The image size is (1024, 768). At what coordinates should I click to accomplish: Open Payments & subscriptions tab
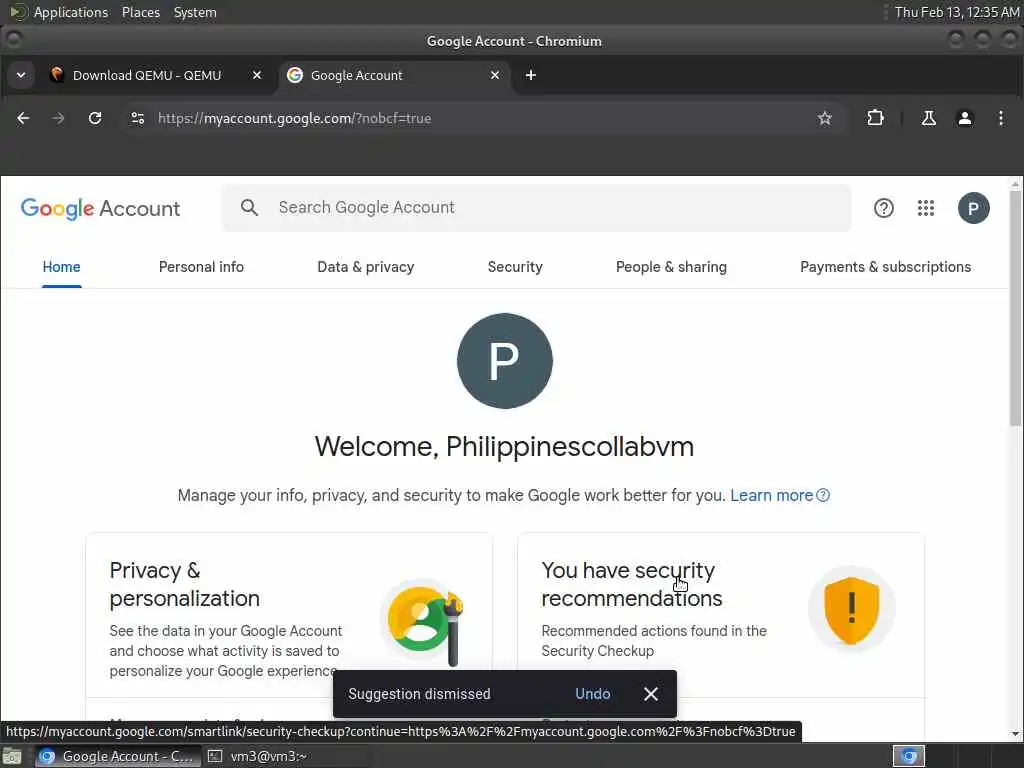(x=886, y=267)
